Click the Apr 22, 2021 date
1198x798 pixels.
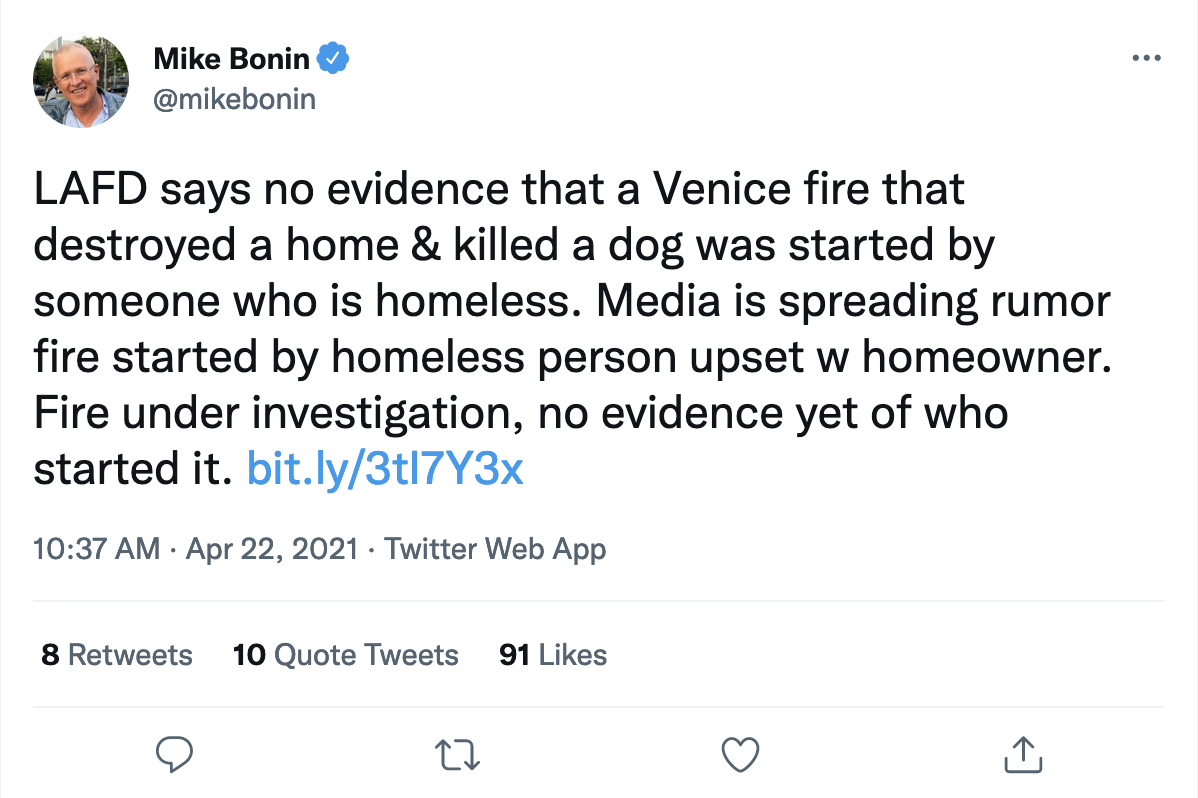[x=271, y=549]
